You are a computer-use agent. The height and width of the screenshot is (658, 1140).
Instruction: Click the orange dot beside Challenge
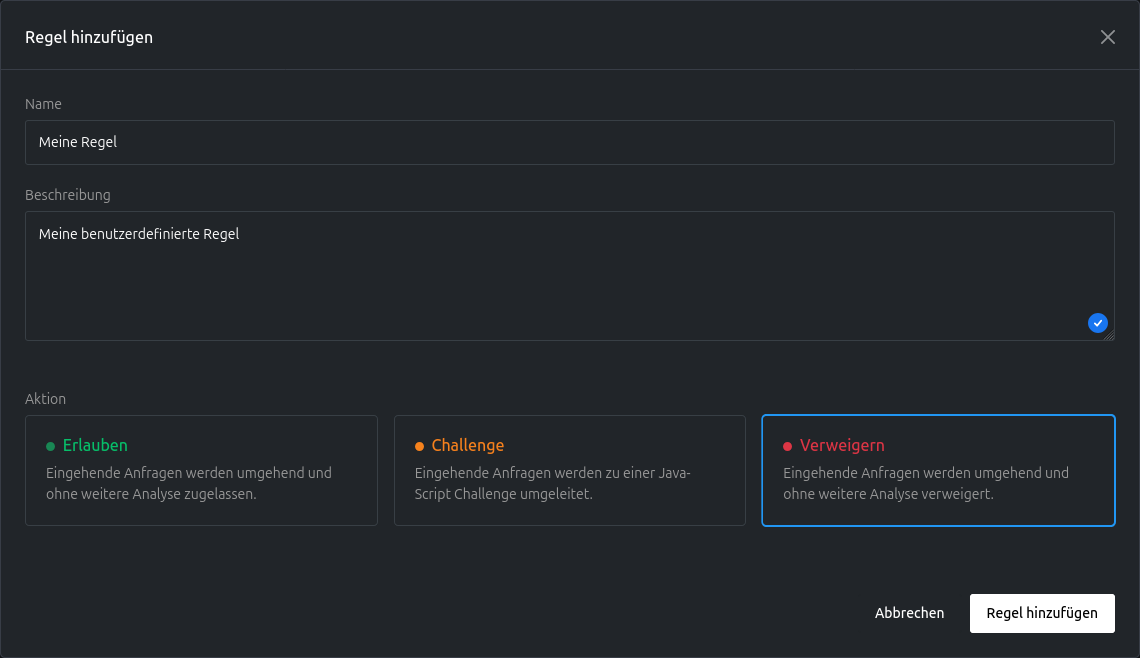(419, 446)
